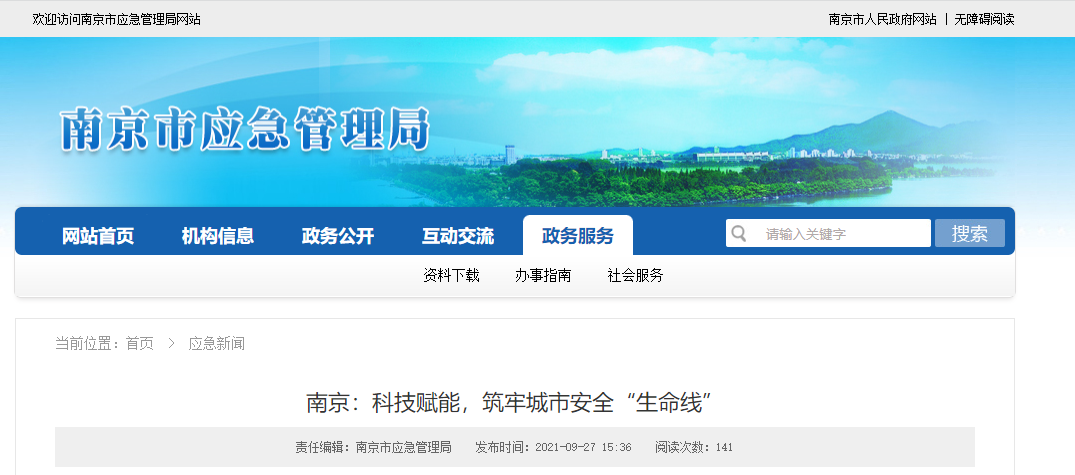Open the 互动交流 navigation tab
The image size is (1075, 475).
458,236
